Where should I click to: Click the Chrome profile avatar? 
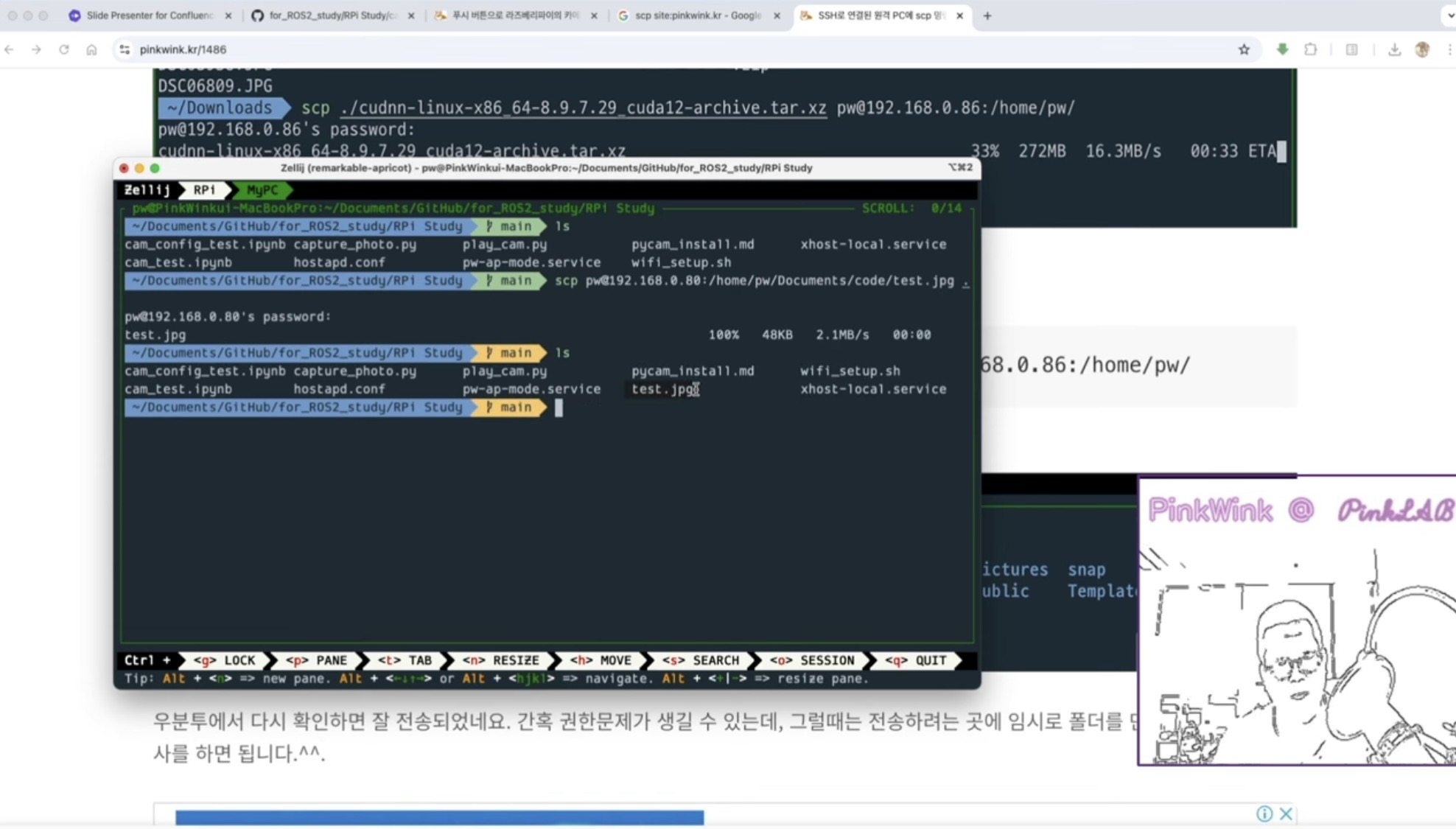tap(1422, 49)
